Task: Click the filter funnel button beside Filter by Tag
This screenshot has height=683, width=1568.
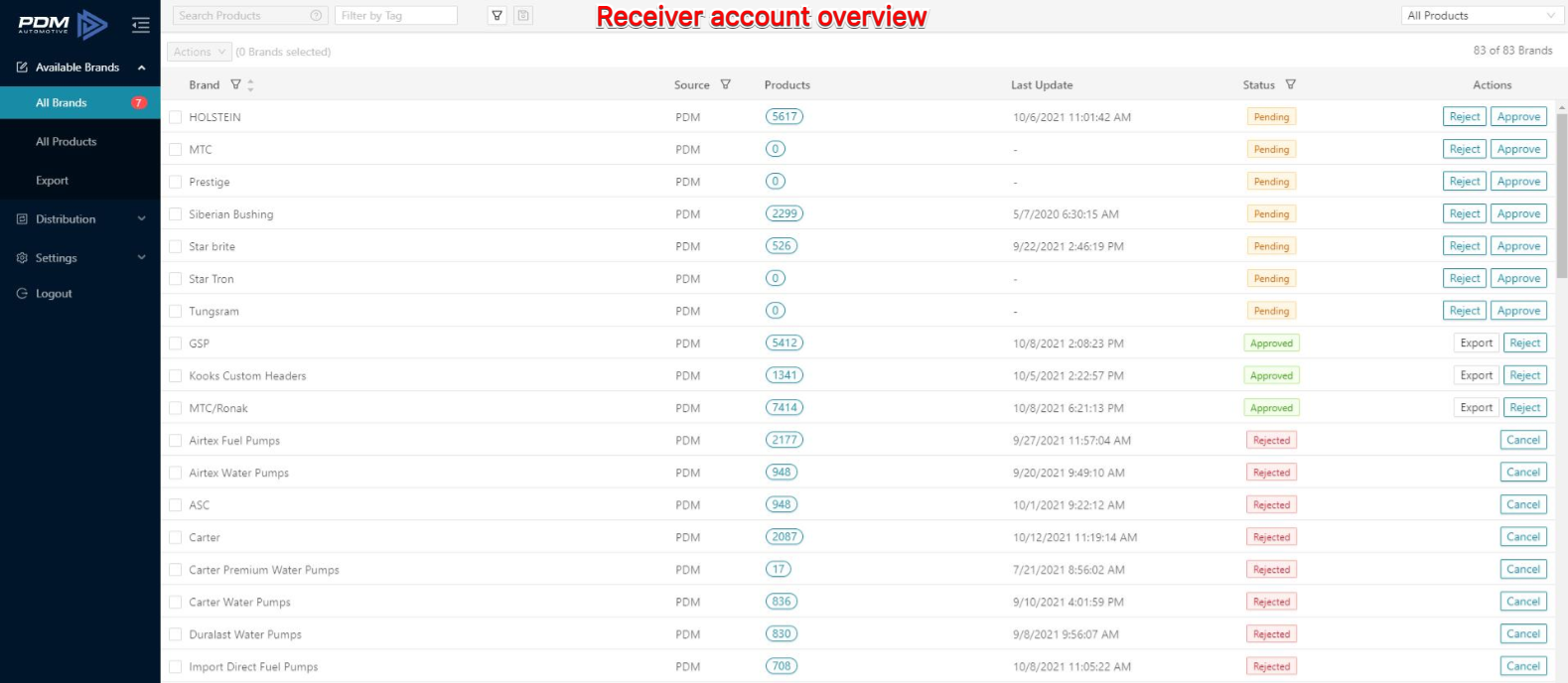Action: (x=498, y=16)
